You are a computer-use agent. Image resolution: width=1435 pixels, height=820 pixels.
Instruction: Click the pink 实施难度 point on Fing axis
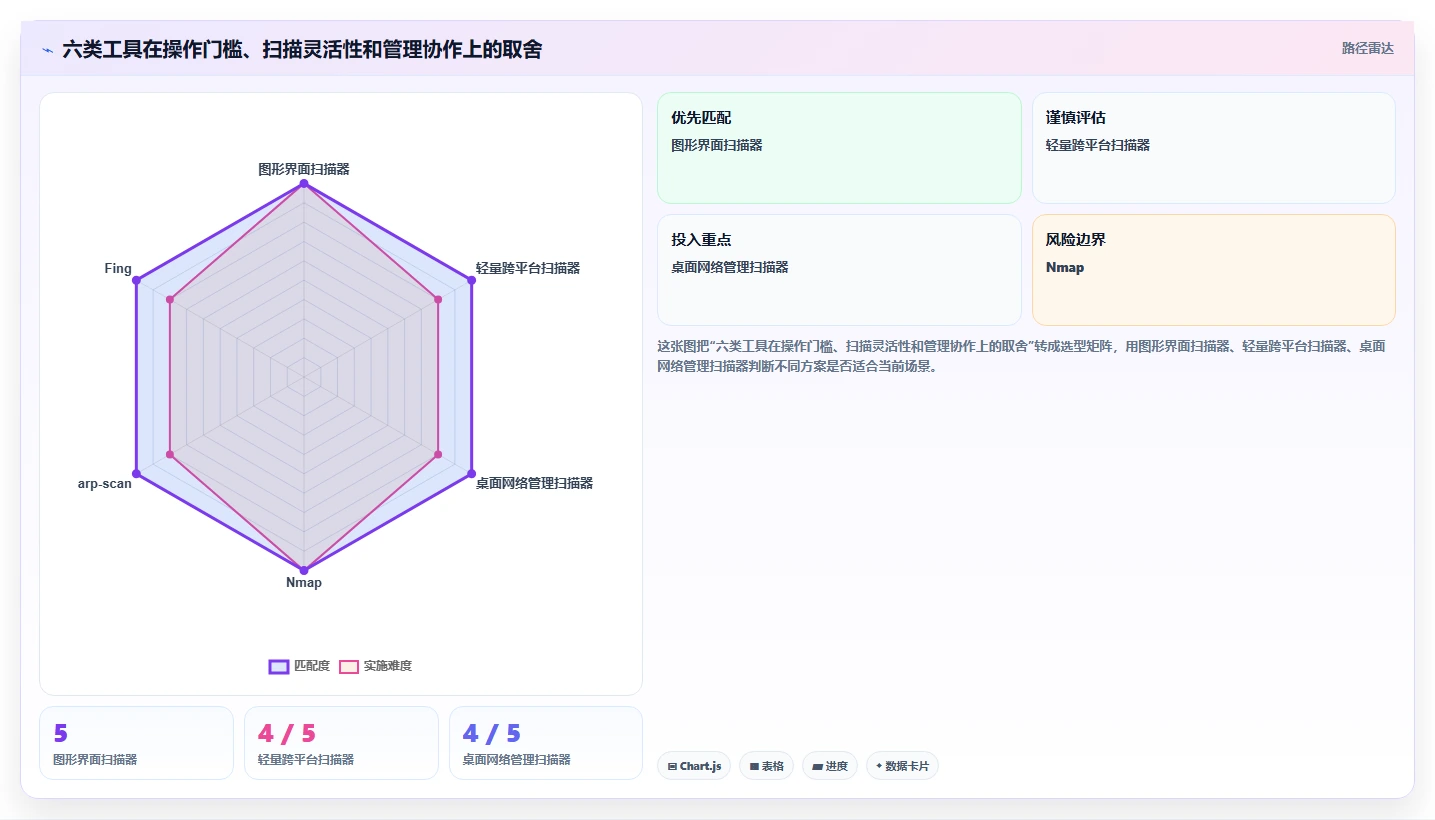pos(170,299)
